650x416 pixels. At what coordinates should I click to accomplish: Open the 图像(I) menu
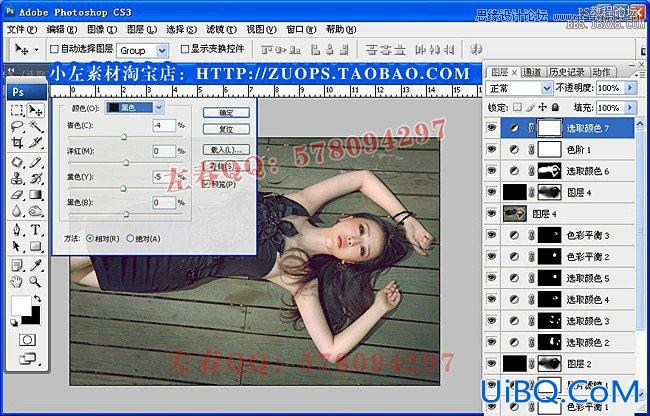(102, 29)
